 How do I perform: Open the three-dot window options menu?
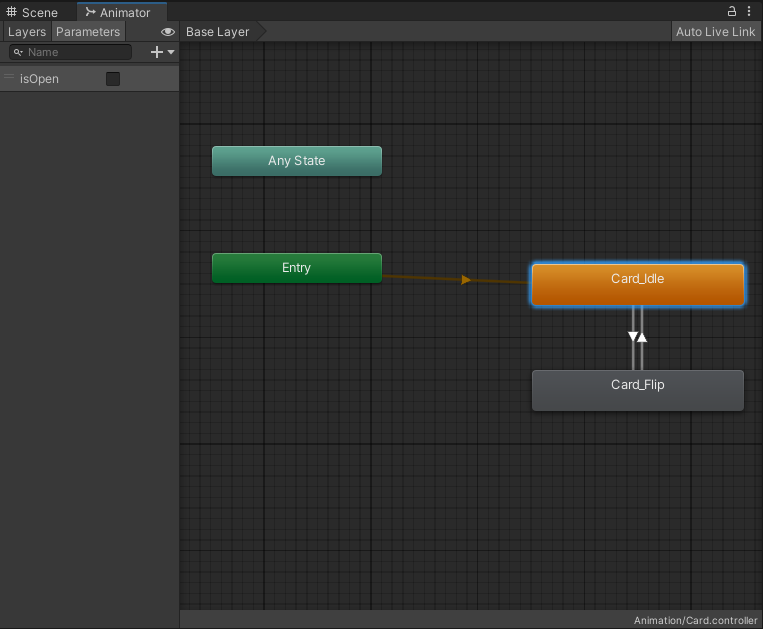coord(749,11)
